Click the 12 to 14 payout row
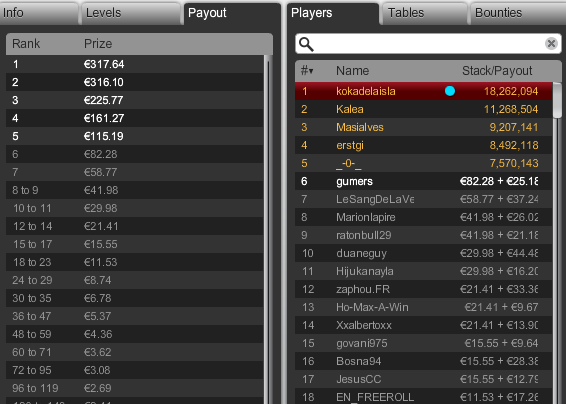Screen dimensions: 566x404 coord(135,226)
